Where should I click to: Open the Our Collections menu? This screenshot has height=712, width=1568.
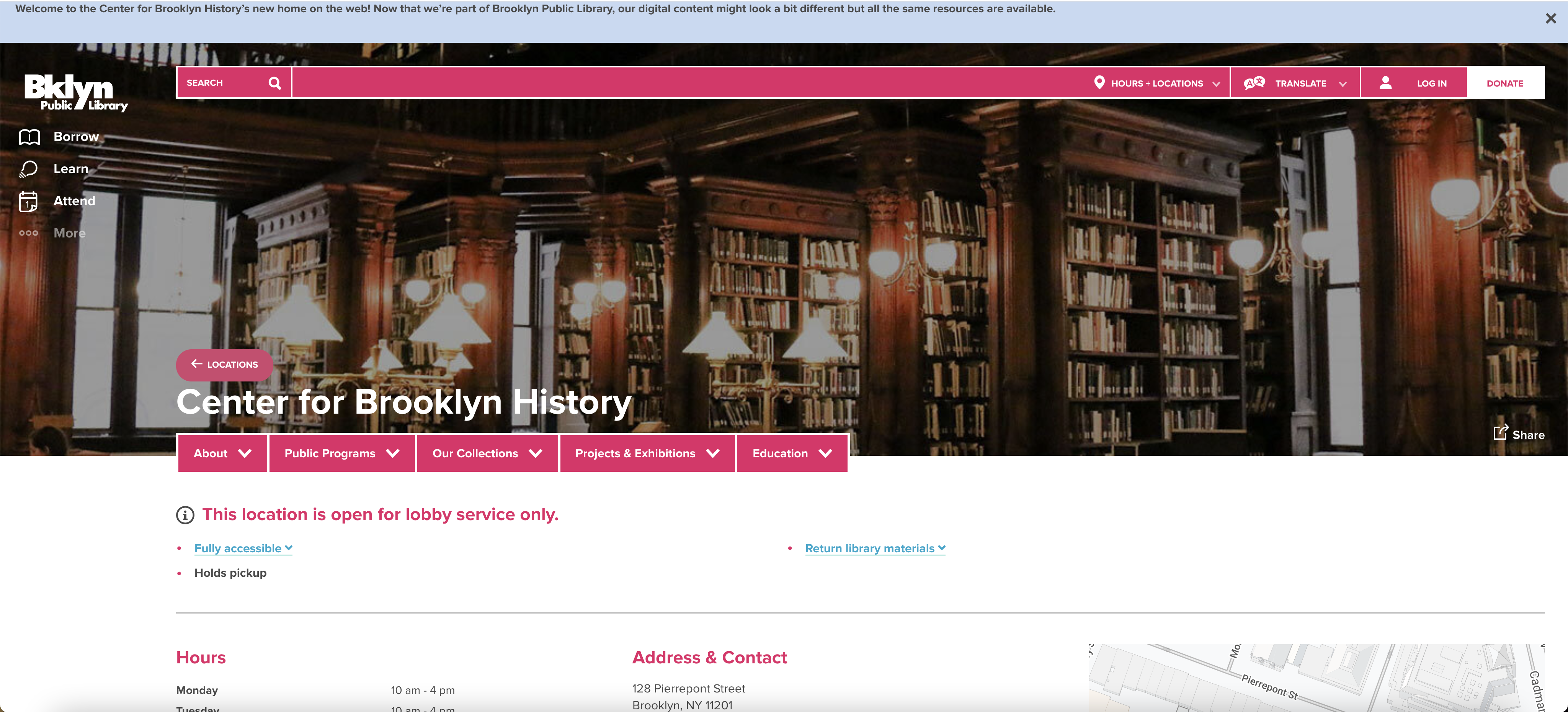(x=487, y=453)
